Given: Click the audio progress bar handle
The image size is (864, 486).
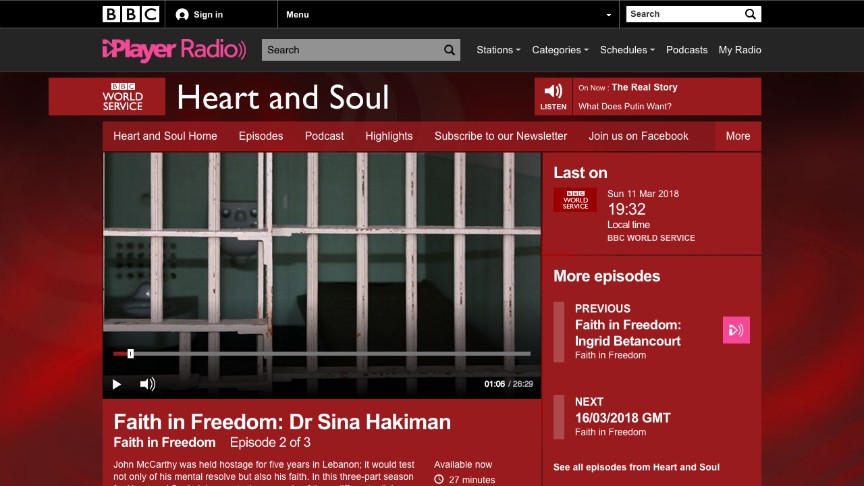Looking at the screenshot, I should pyautogui.click(x=131, y=354).
